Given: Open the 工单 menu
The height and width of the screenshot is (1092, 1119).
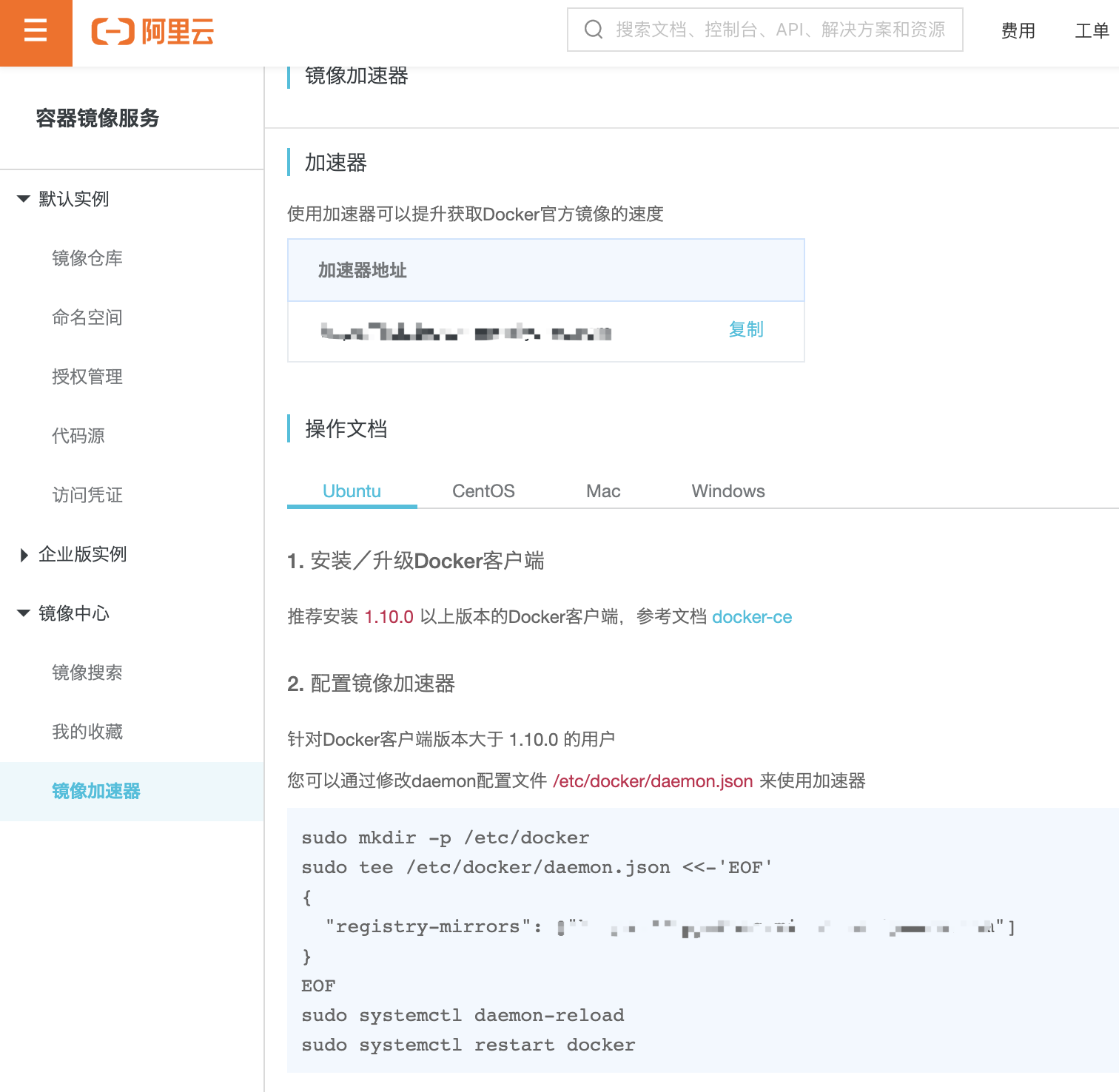Looking at the screenshot, I should pyautogui.click(x=1092, y=31).
